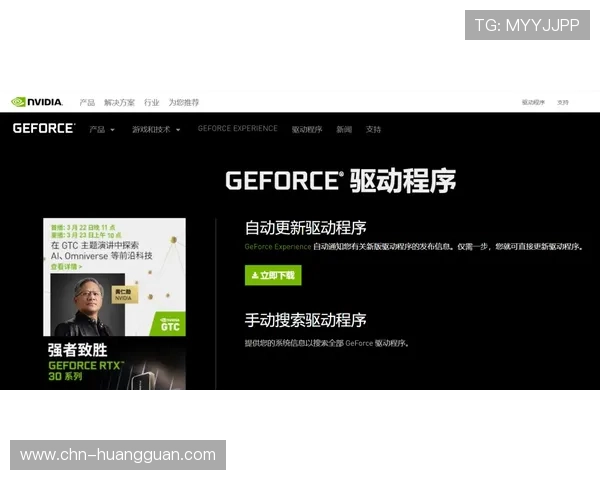Click the GTC green corner badge
Image resolution: width=600 pixels, height=480 pixels.
pyautogui.click(x=170, y=325)
